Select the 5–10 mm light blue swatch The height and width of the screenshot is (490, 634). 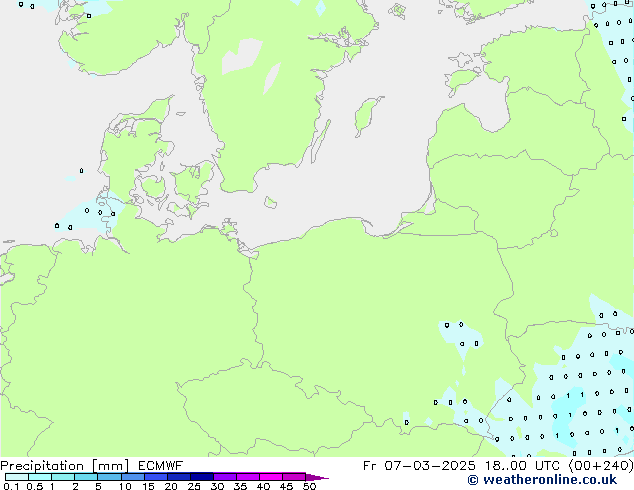click(x=109, y=477)
